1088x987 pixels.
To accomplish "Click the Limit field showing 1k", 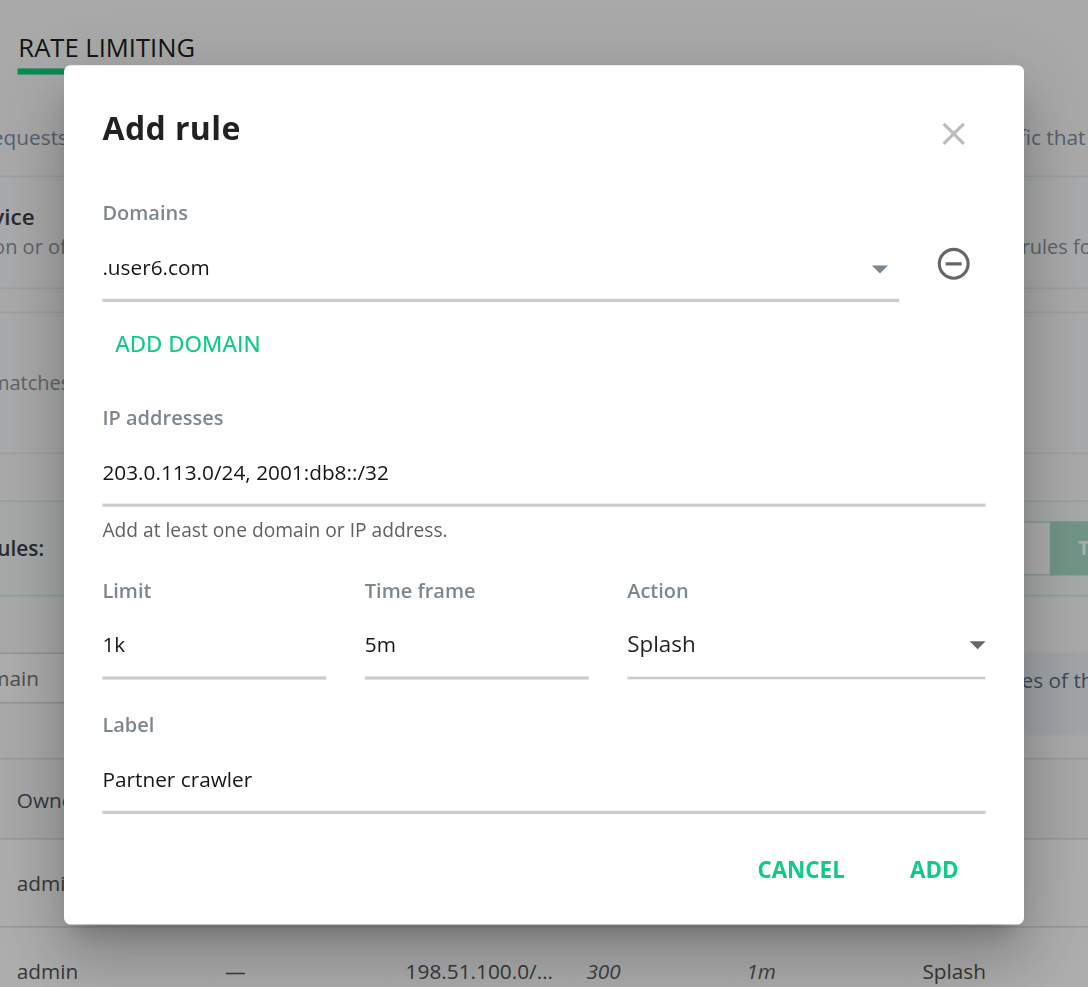I will 214,646.
